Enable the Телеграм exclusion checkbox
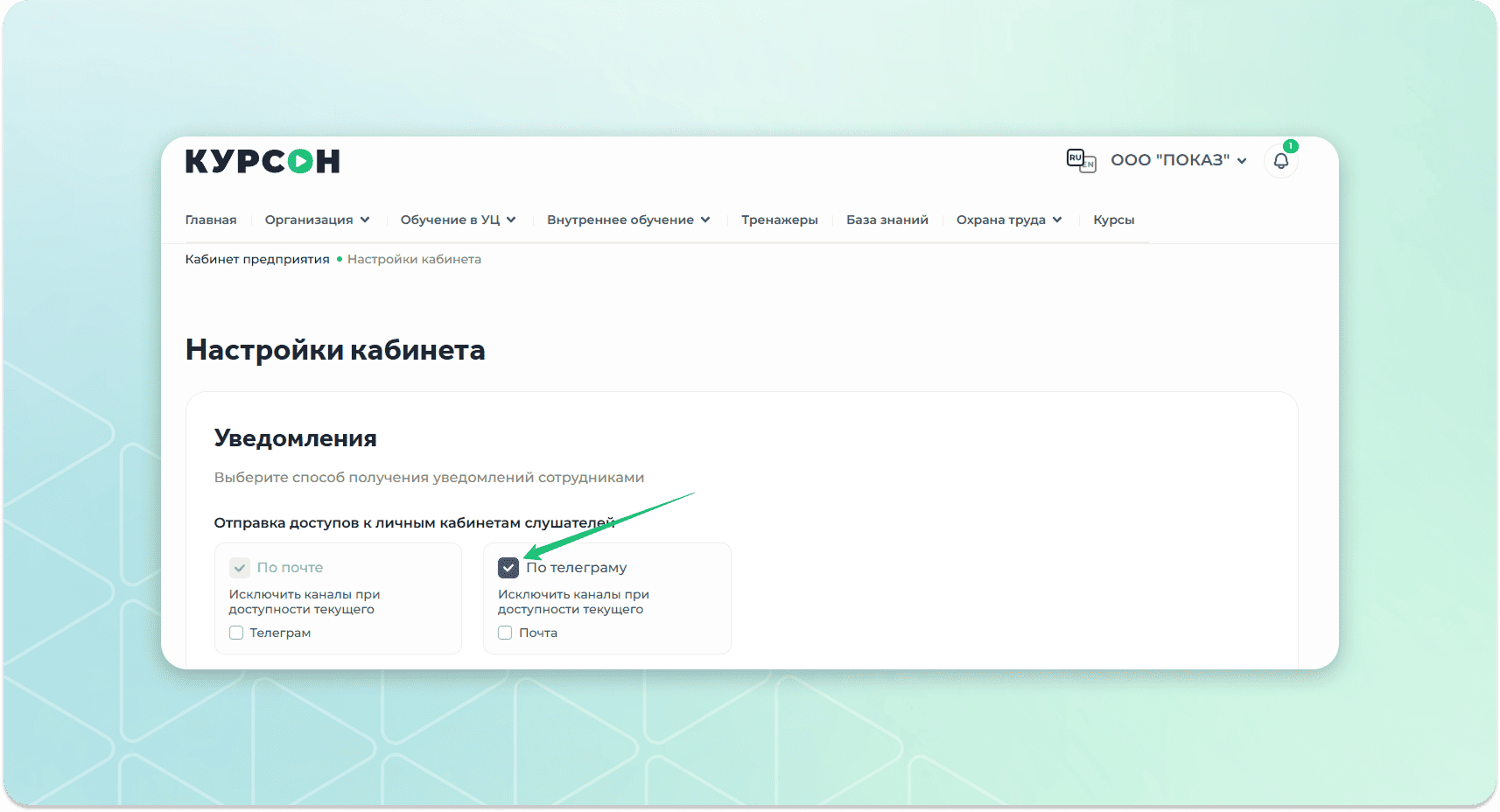The height and width of the screenshot is (812, 1500). [x=236, y=633]
